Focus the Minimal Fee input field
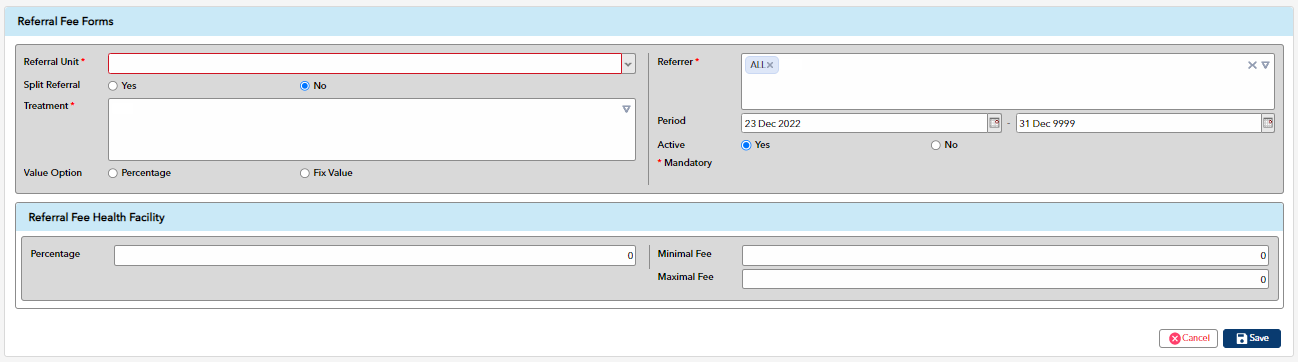This screenshot has width=1298, height=362. pos(1005,255)
